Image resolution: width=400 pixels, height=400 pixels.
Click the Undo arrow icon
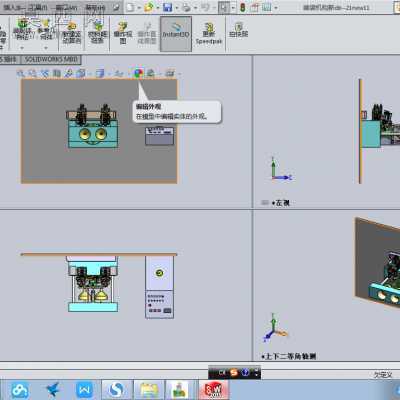click(206, 7)
